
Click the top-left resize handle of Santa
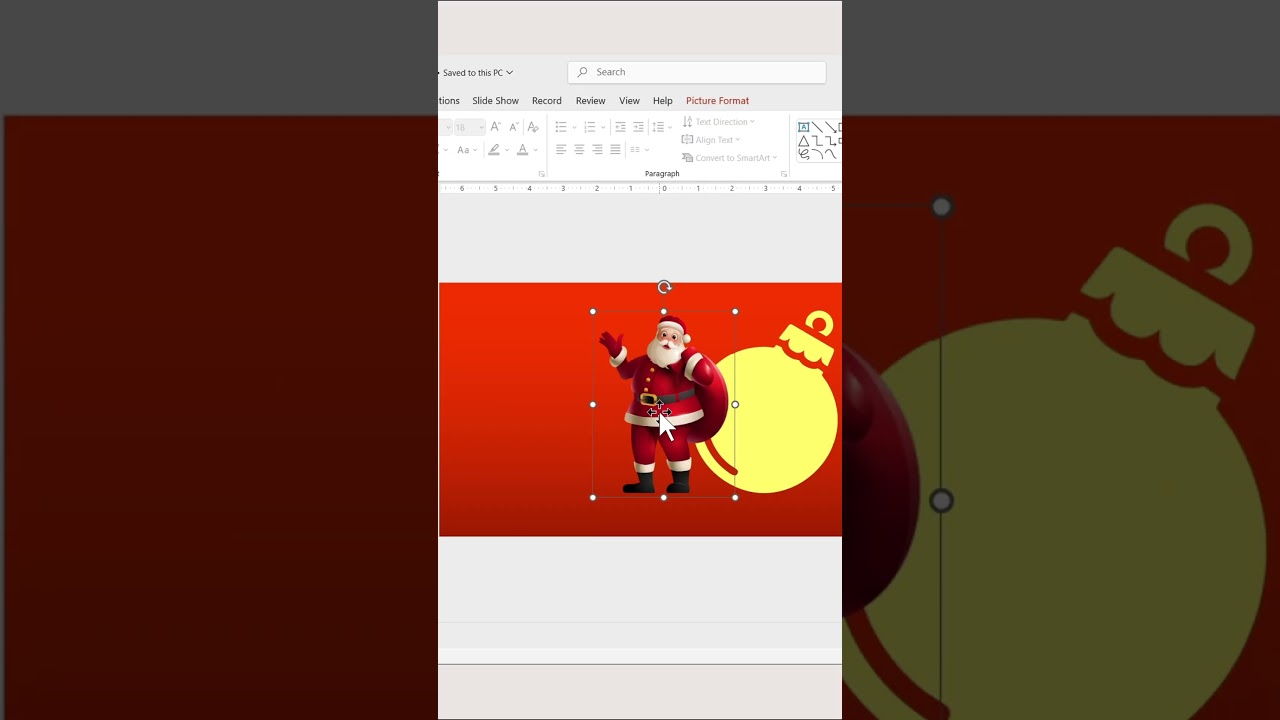(x=593, y=312)
